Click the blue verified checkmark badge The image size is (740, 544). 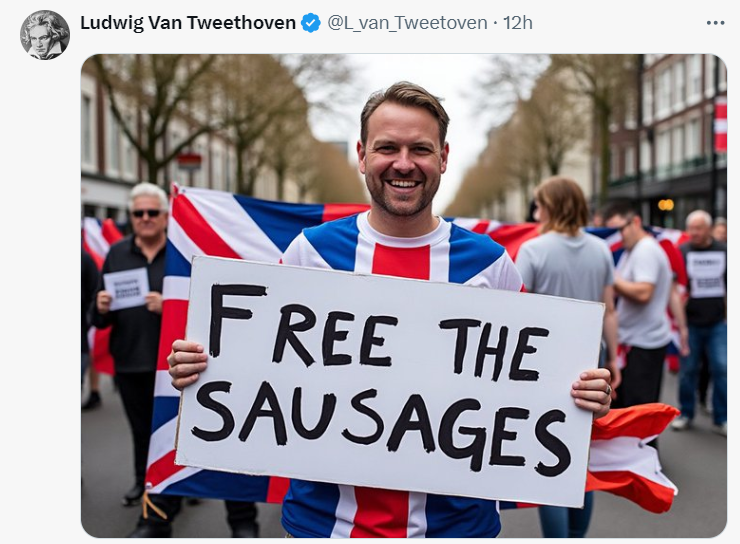[x=311, y=23]
